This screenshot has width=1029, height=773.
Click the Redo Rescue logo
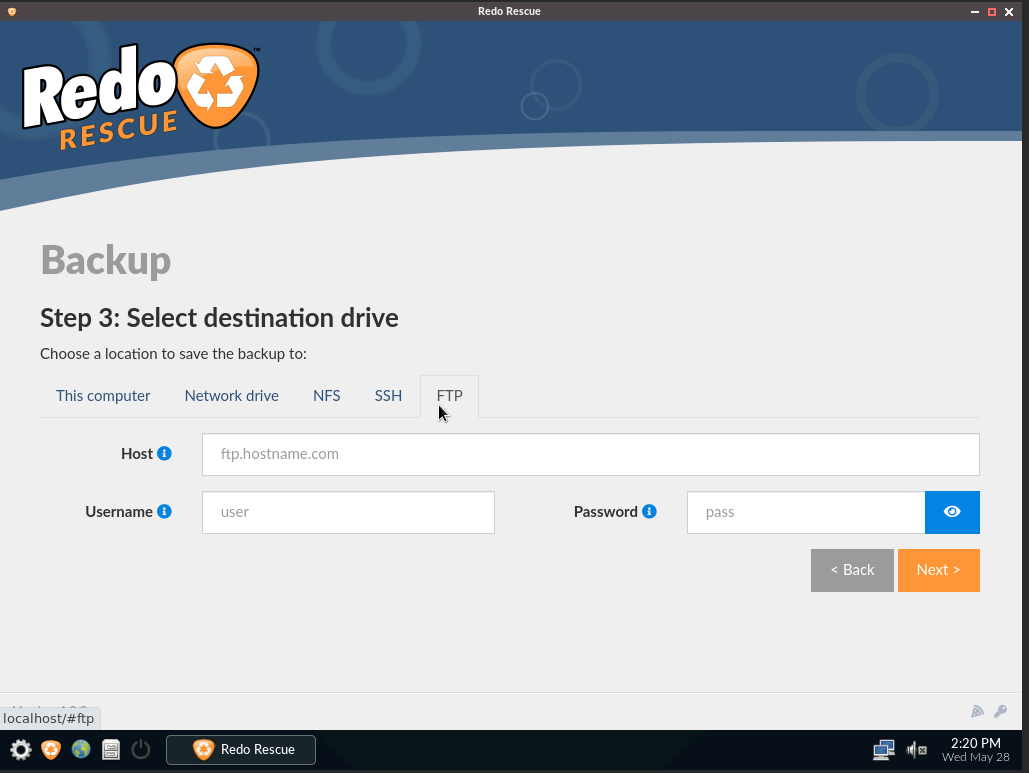140,97
